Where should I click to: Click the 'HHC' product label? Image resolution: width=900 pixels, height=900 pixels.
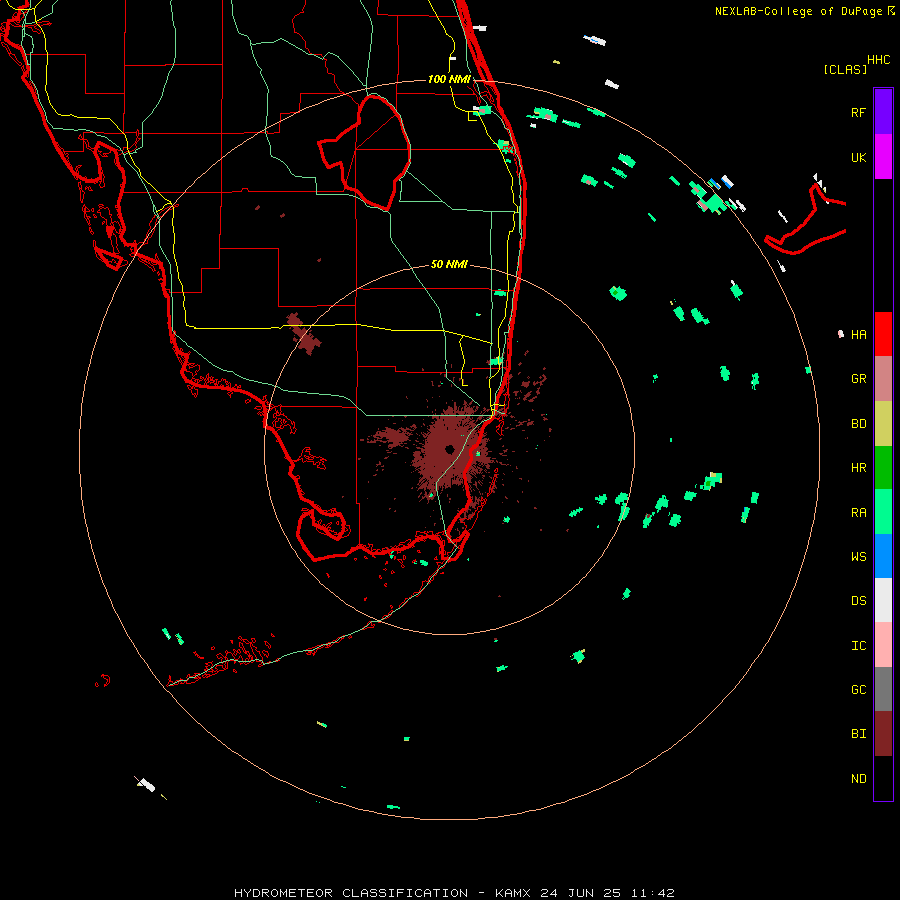coord(878,59)
